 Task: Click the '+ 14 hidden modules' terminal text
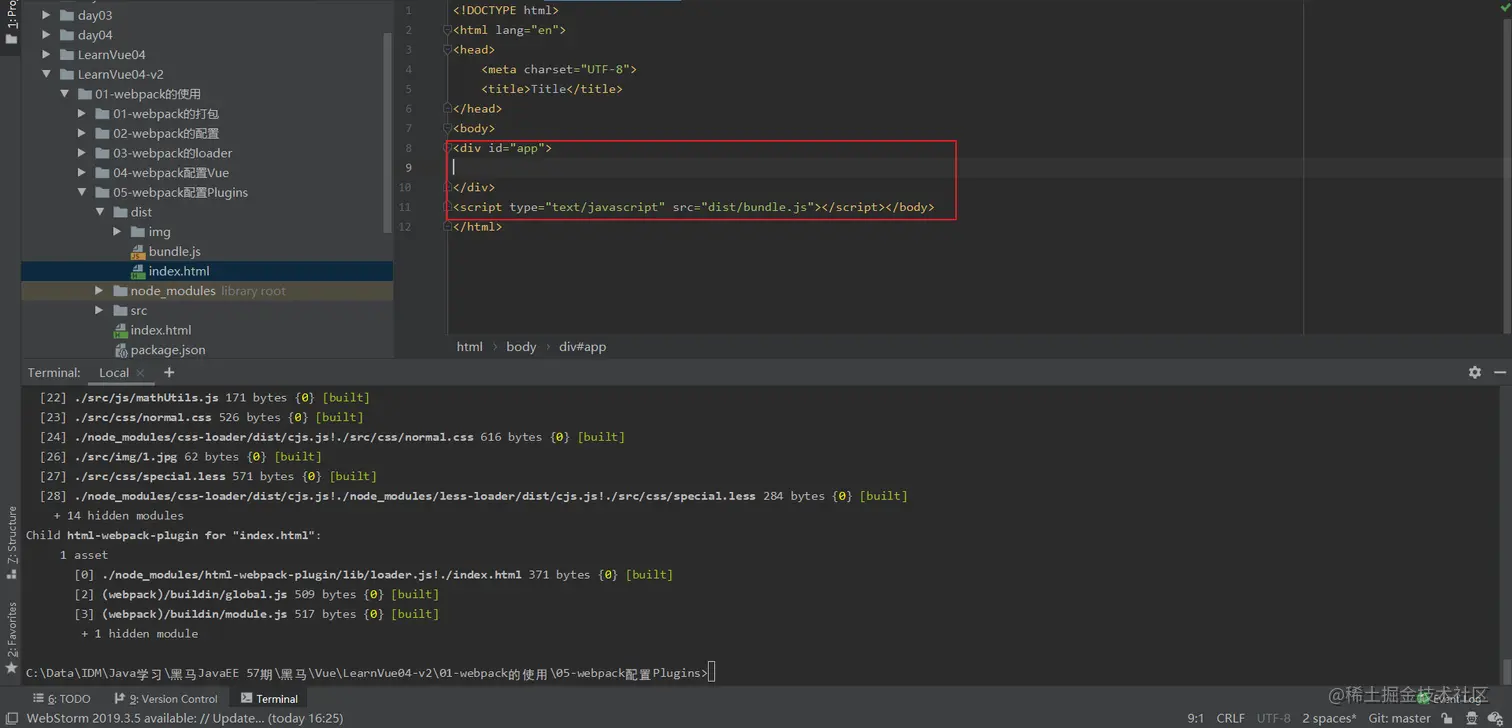[x=118, y=516]
